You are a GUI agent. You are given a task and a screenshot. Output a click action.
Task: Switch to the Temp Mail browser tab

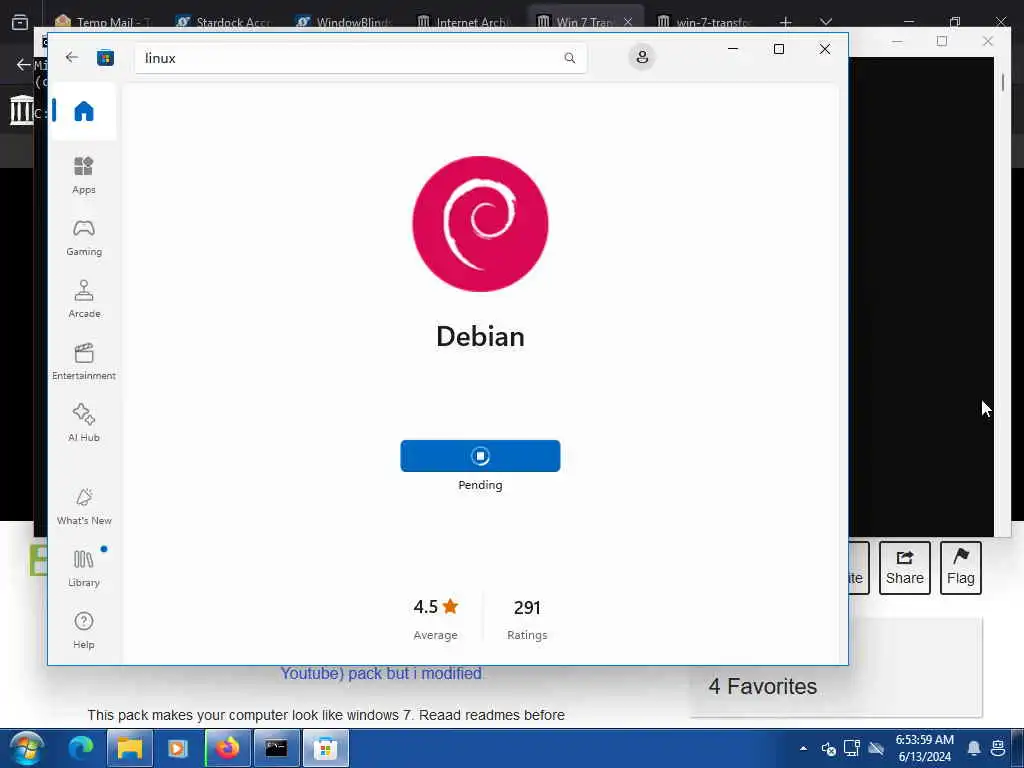[103, 22]
